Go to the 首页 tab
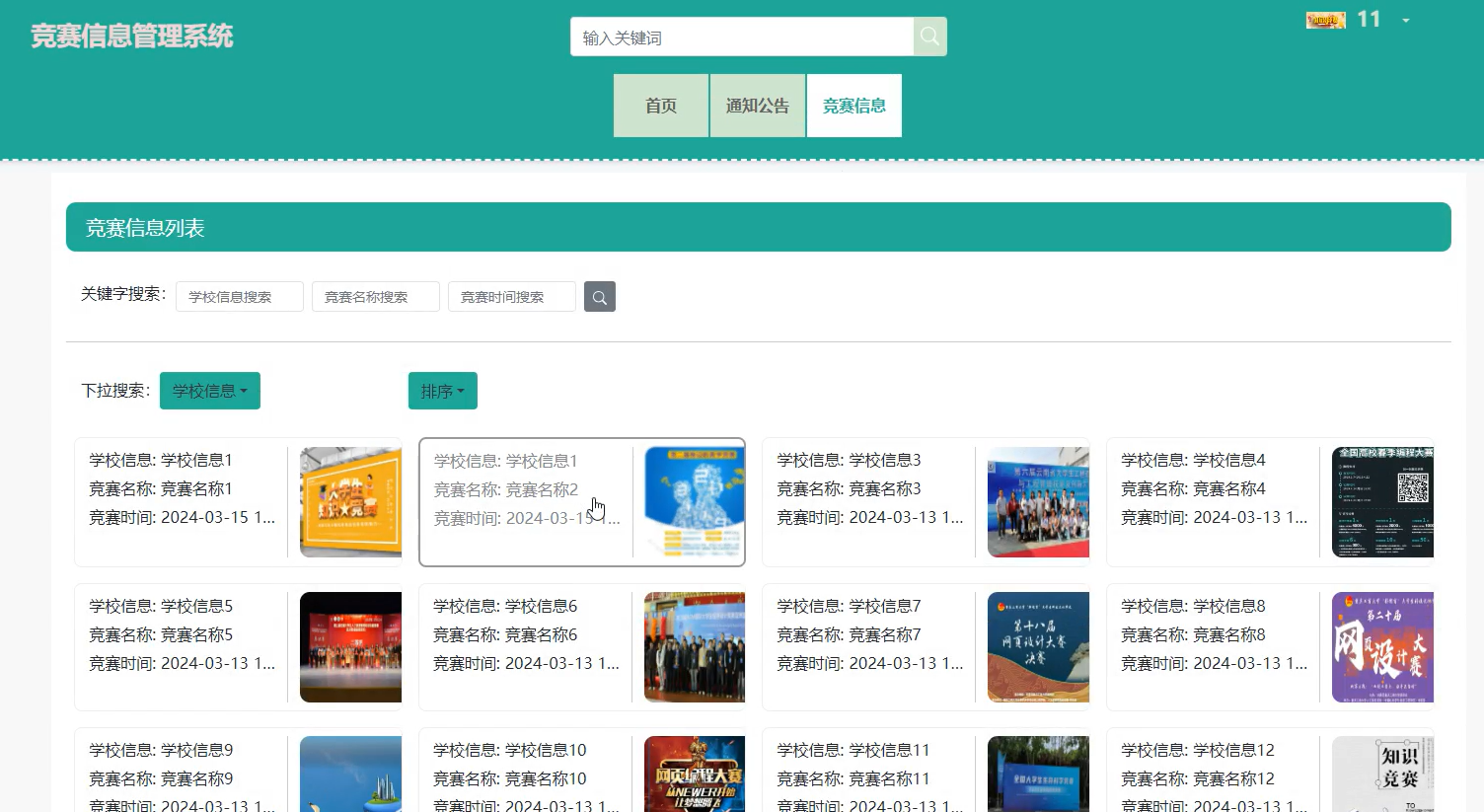This screenshot has height=812, width=1484. (x=661, y=106)
